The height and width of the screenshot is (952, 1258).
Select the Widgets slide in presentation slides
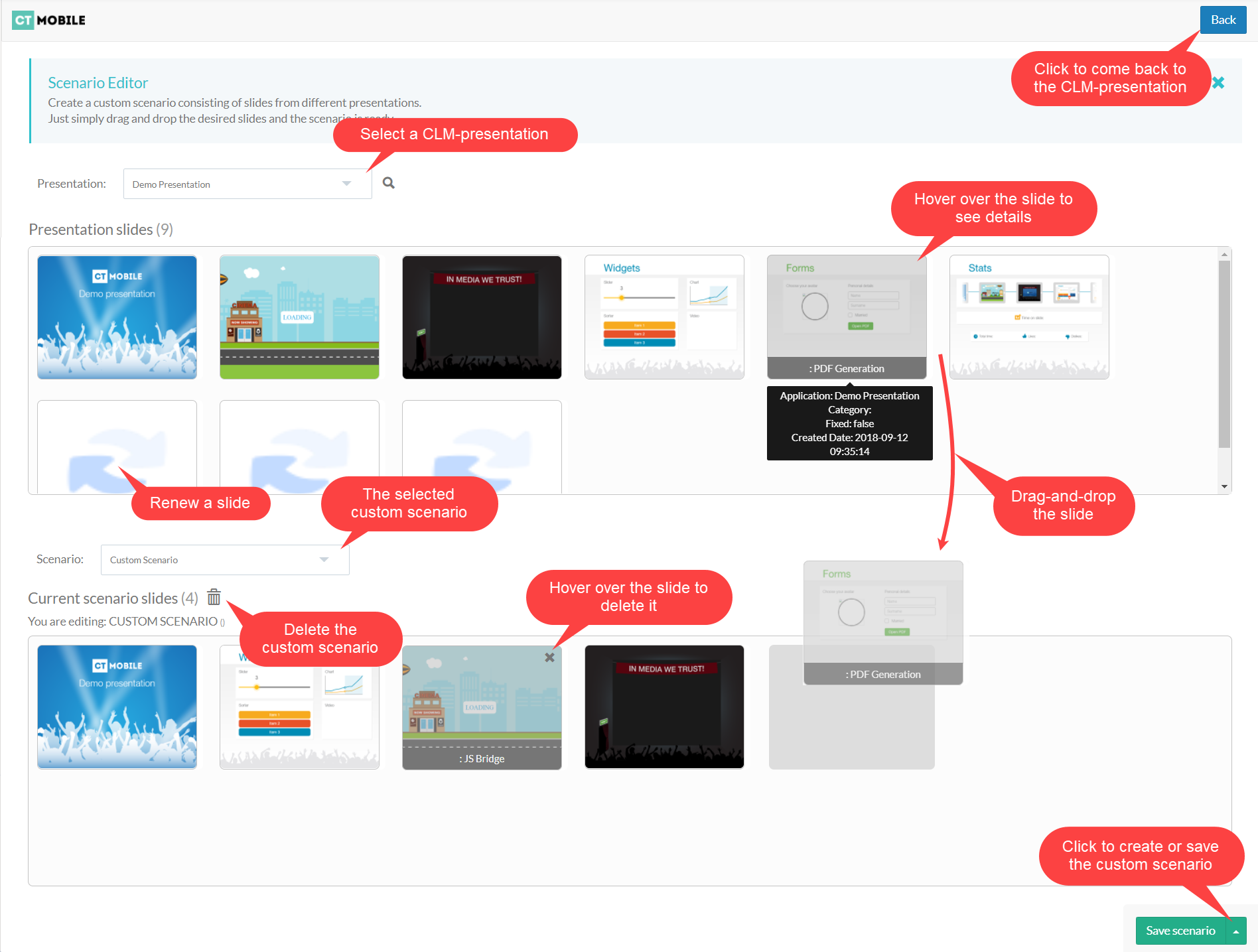click(x=664, y=317)
